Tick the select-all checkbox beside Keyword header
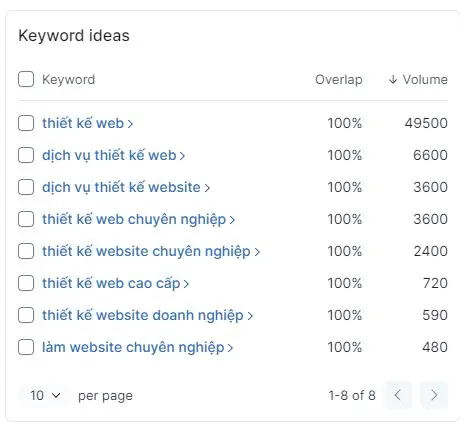Image resolution: width=467 pixels, height=427 pixels. 26,79
